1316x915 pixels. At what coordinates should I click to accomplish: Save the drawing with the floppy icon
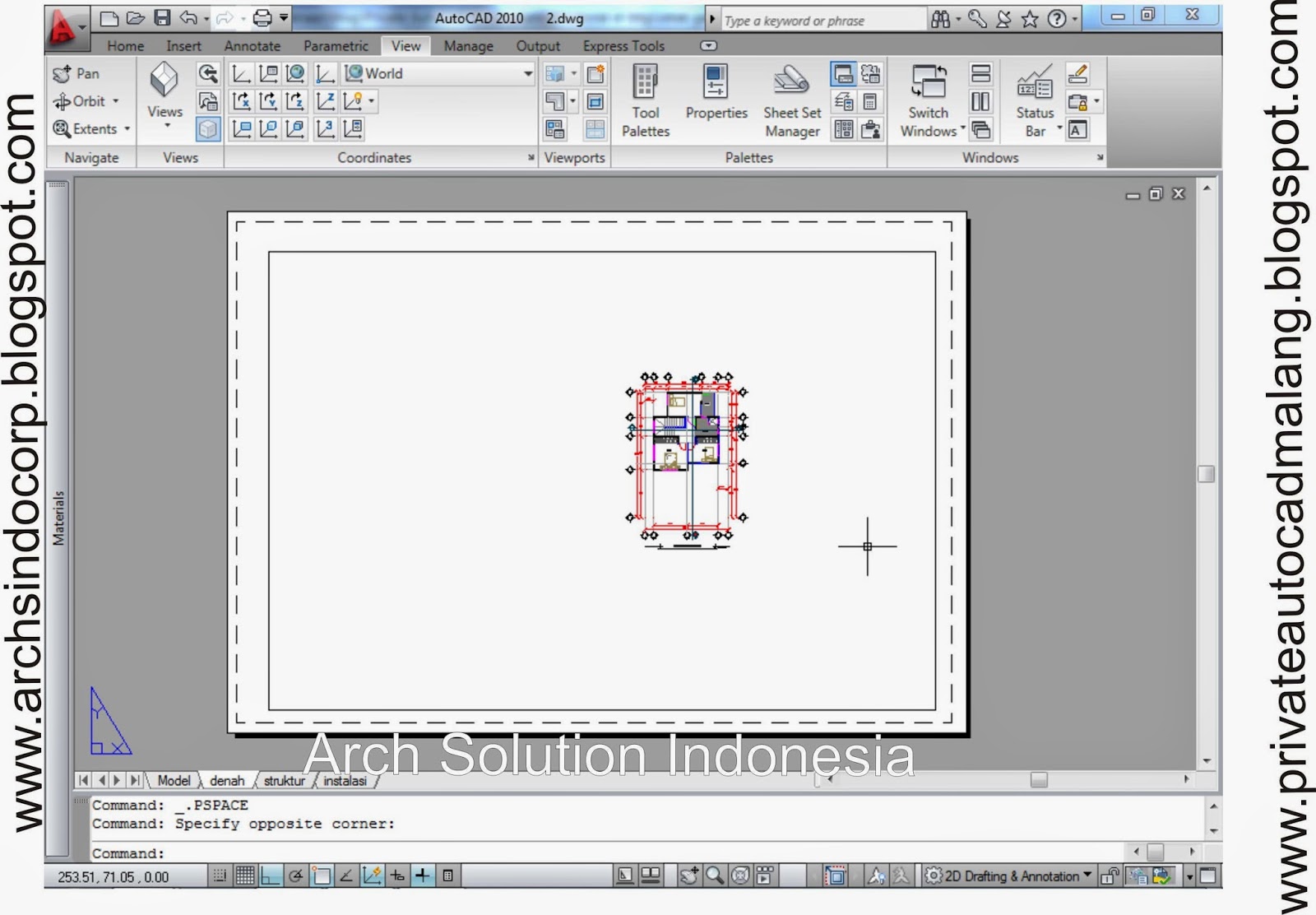point(162,17)
